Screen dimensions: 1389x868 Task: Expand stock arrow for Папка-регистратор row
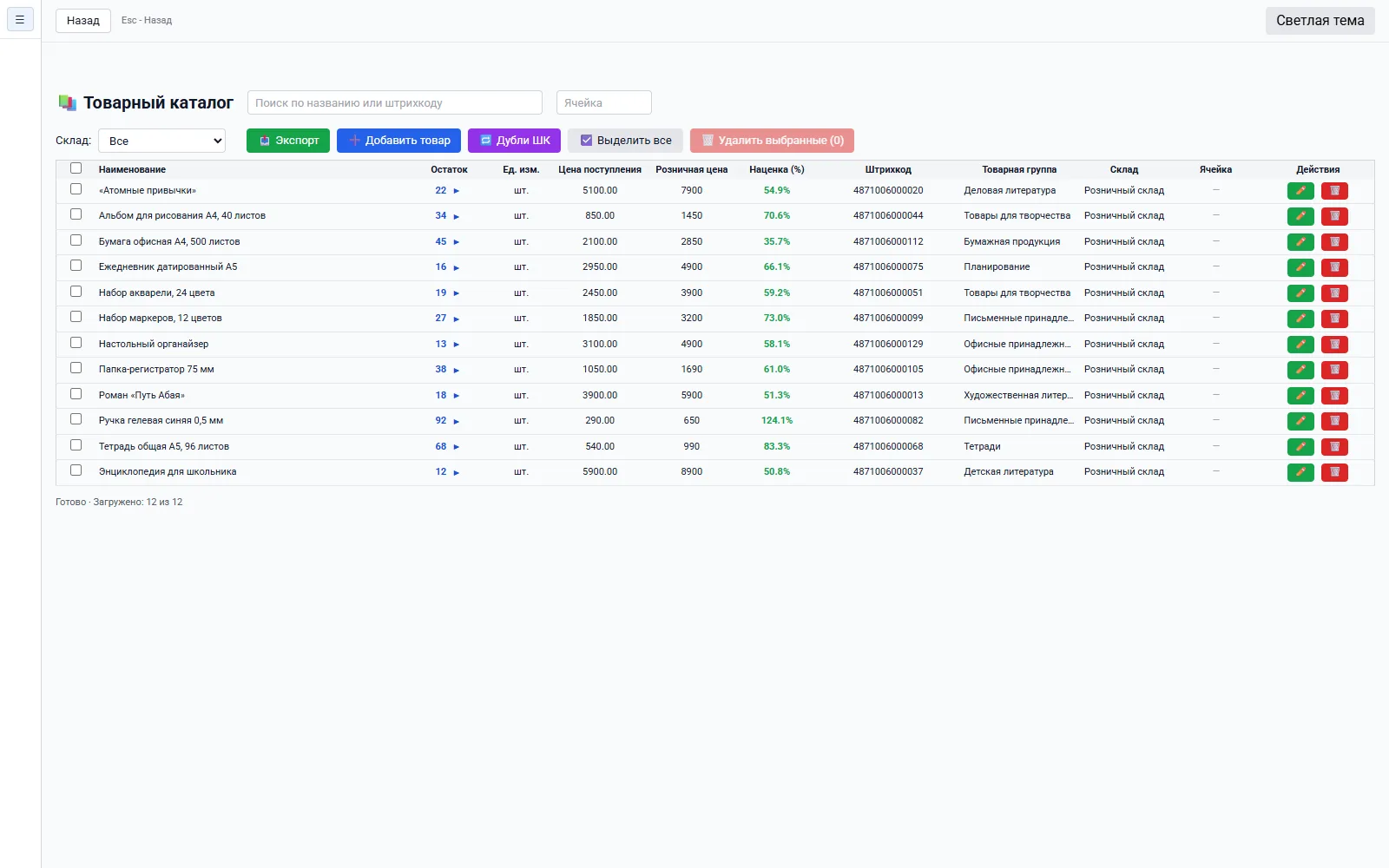tap(456, 371)
